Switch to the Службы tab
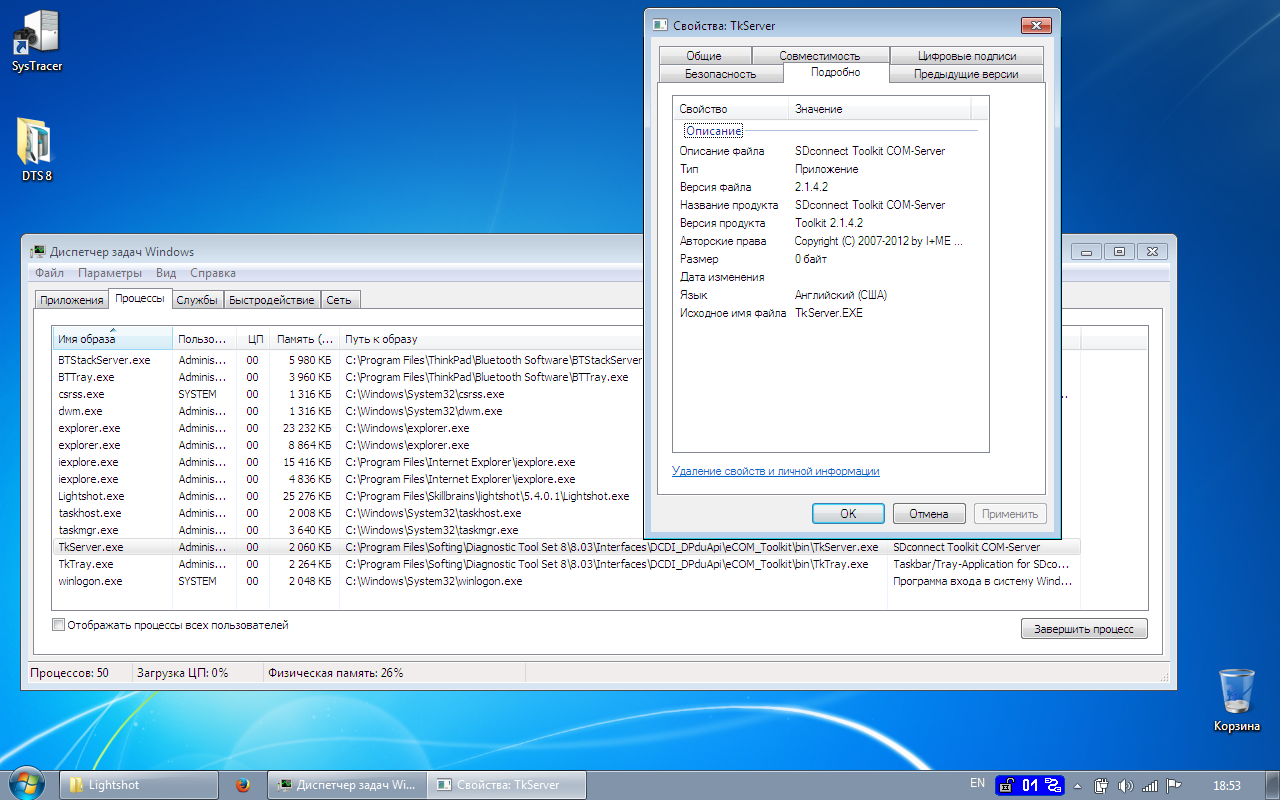1280x800 pixels. pyautogui.click(x=197, y=300)
